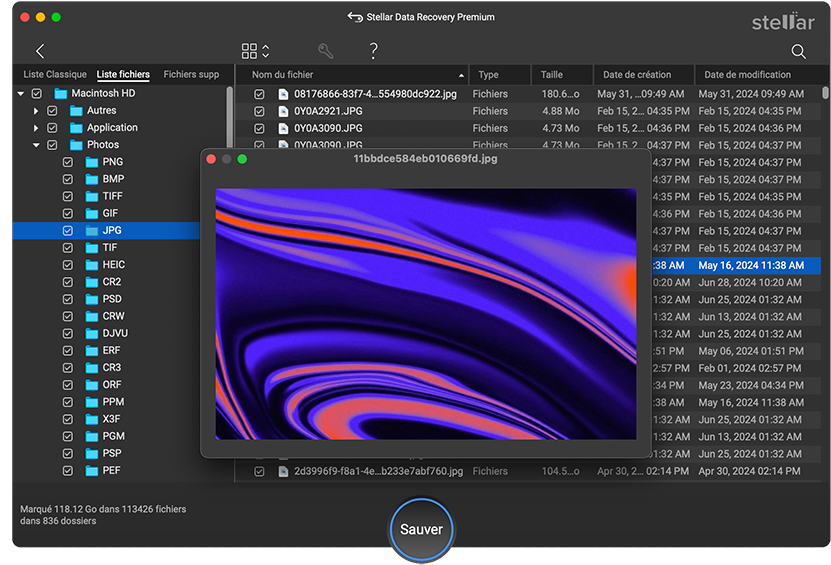Viewport: 831px width, 565px height.
Task: Go back using the back arrow
Action: 40,51
